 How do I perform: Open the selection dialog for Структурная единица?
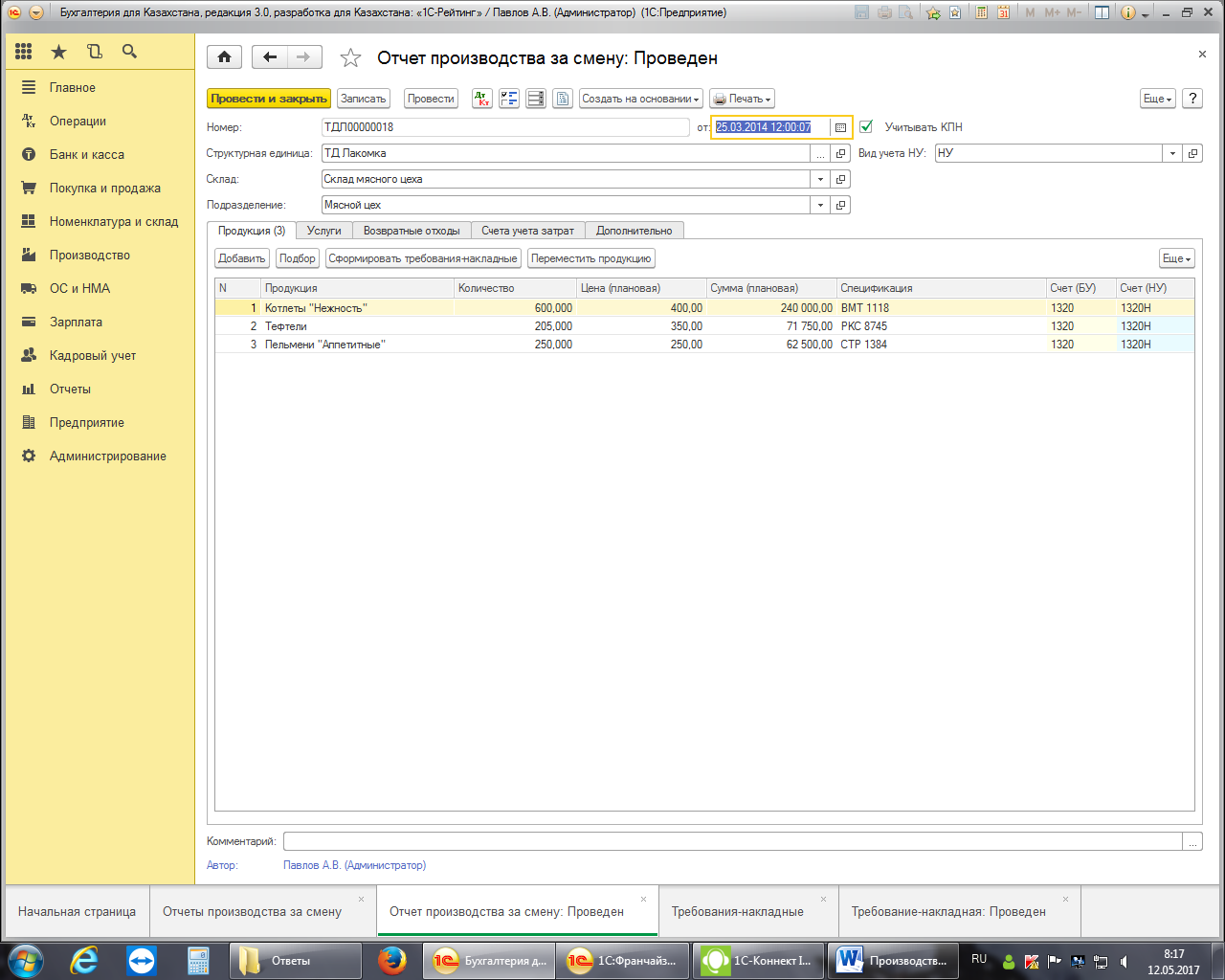tap(820, 153)
